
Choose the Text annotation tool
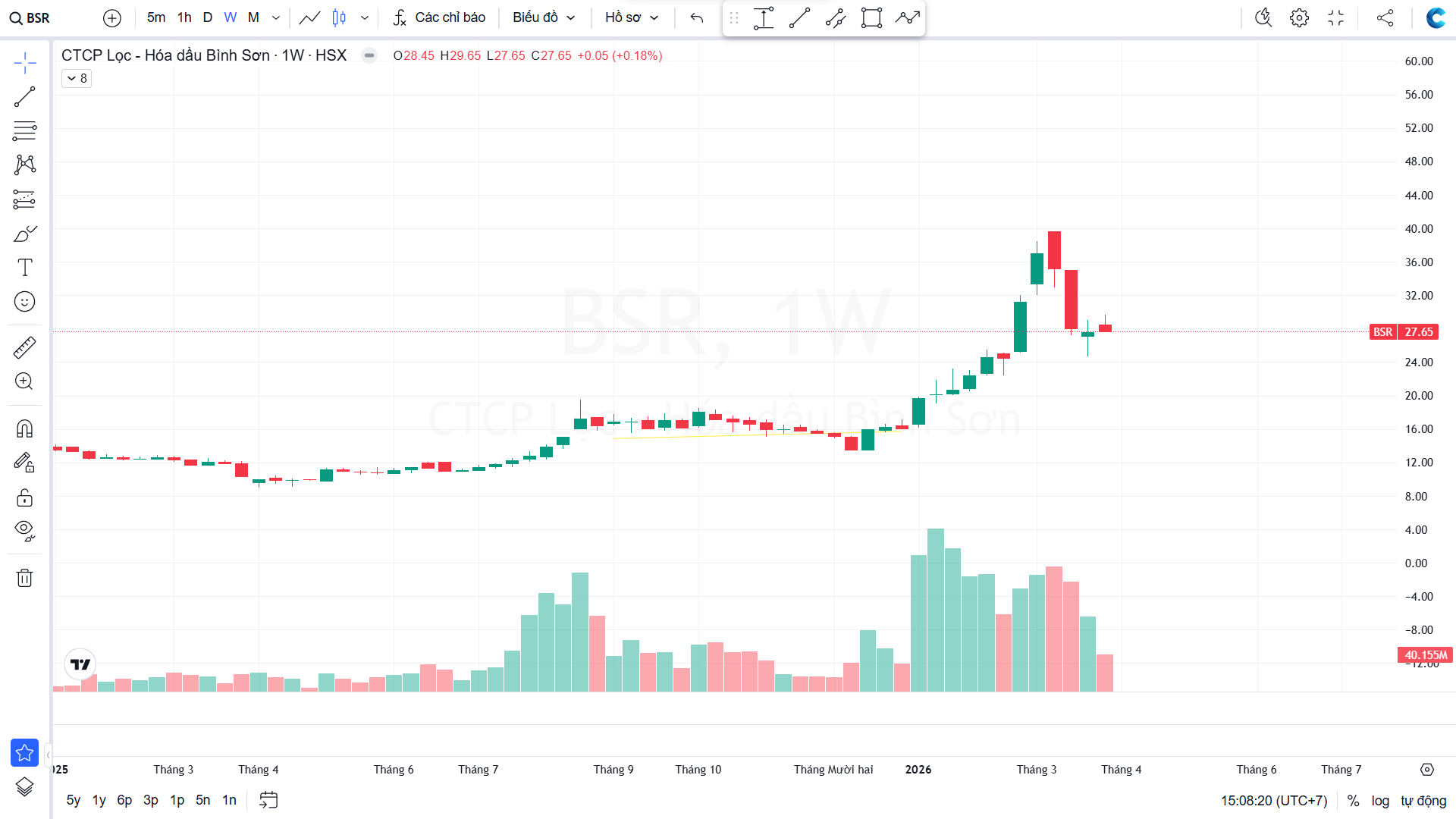pos(24,268)
